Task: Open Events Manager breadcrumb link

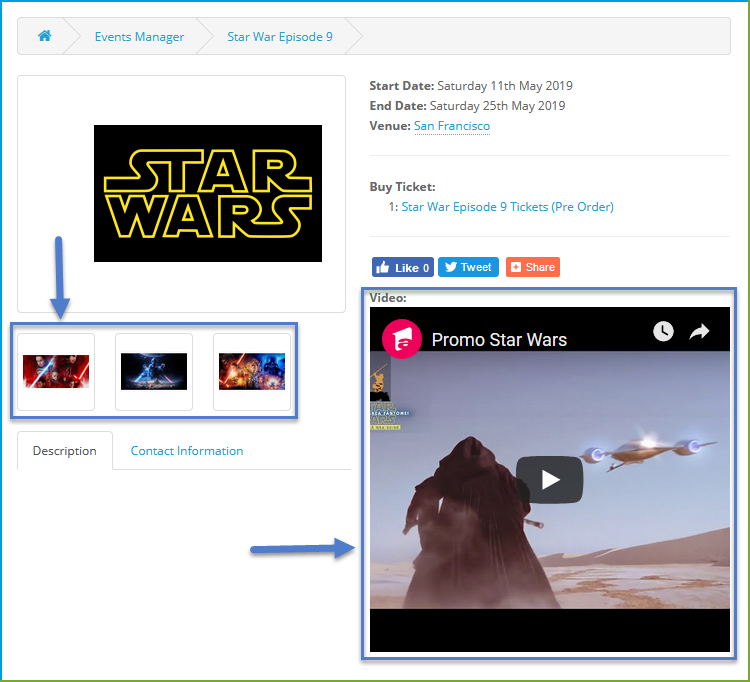Action: pyautogui.click(x=139, y=37)
